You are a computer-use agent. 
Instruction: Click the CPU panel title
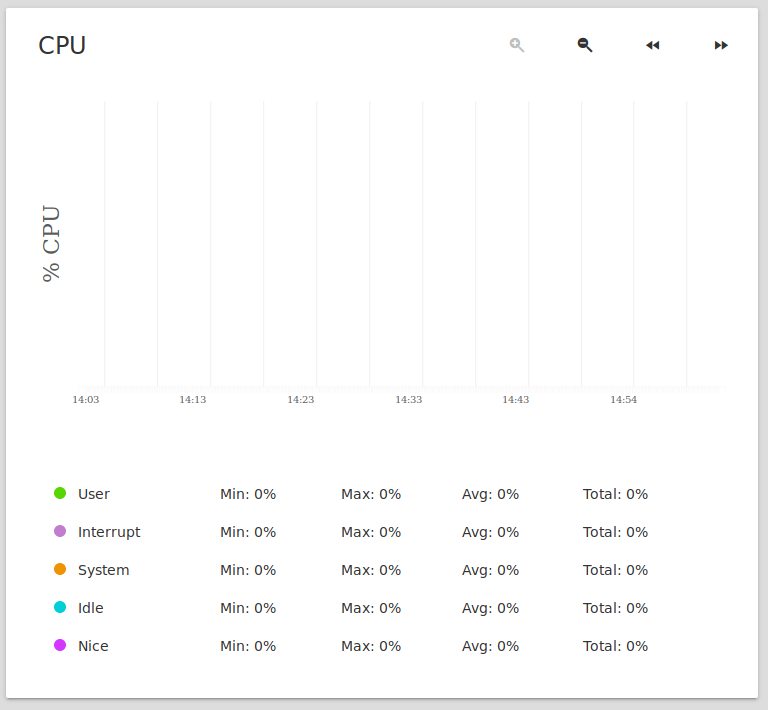(x=62, y=46)
